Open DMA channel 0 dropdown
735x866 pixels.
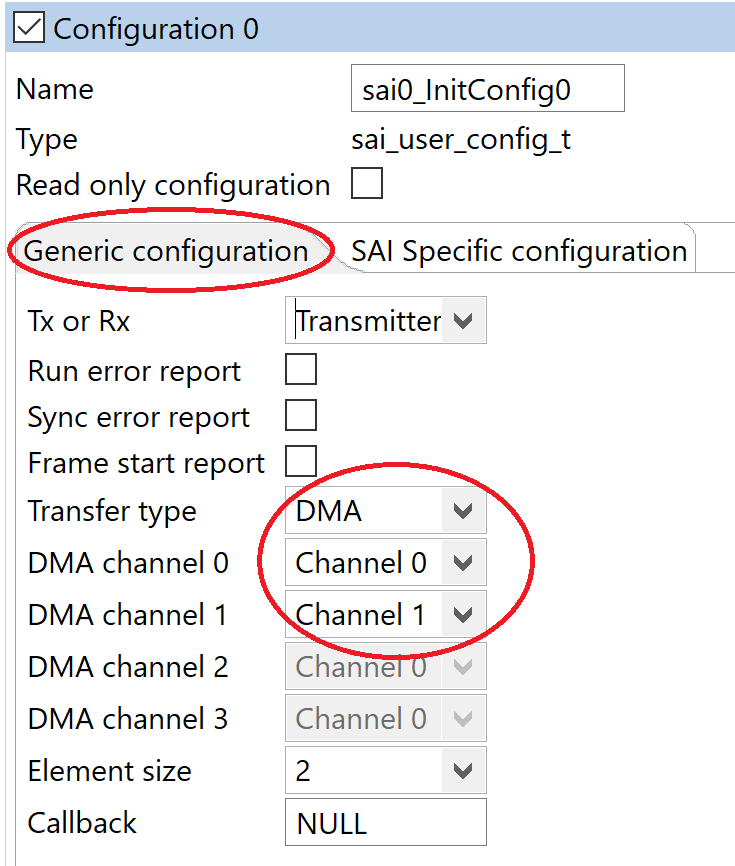(x=463, y=563)
